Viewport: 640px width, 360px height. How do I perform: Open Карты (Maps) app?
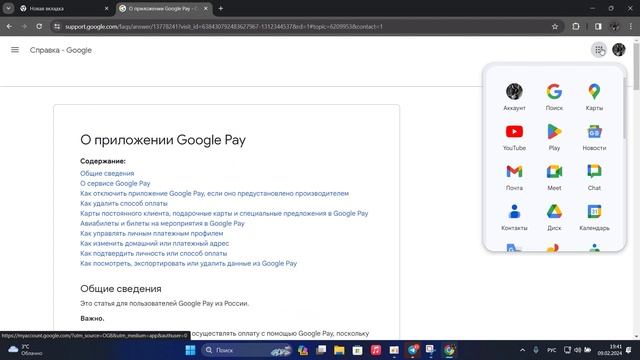pyautogui.click(x=594, y=97)
